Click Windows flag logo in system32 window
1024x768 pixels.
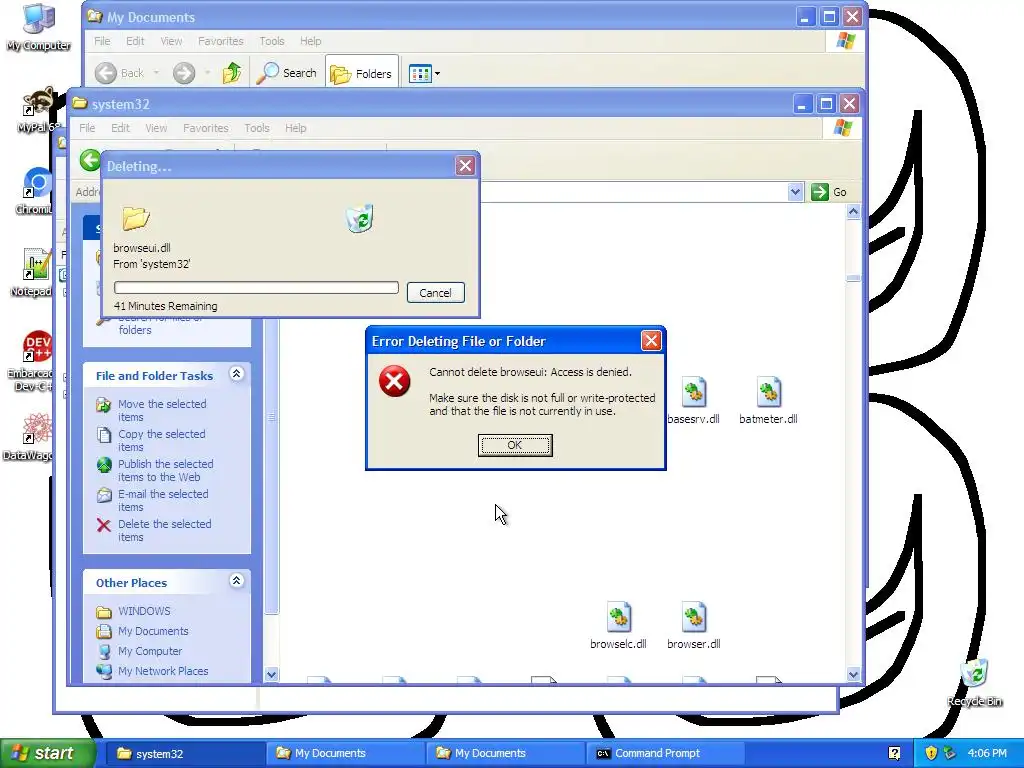(x=842, y=128)
